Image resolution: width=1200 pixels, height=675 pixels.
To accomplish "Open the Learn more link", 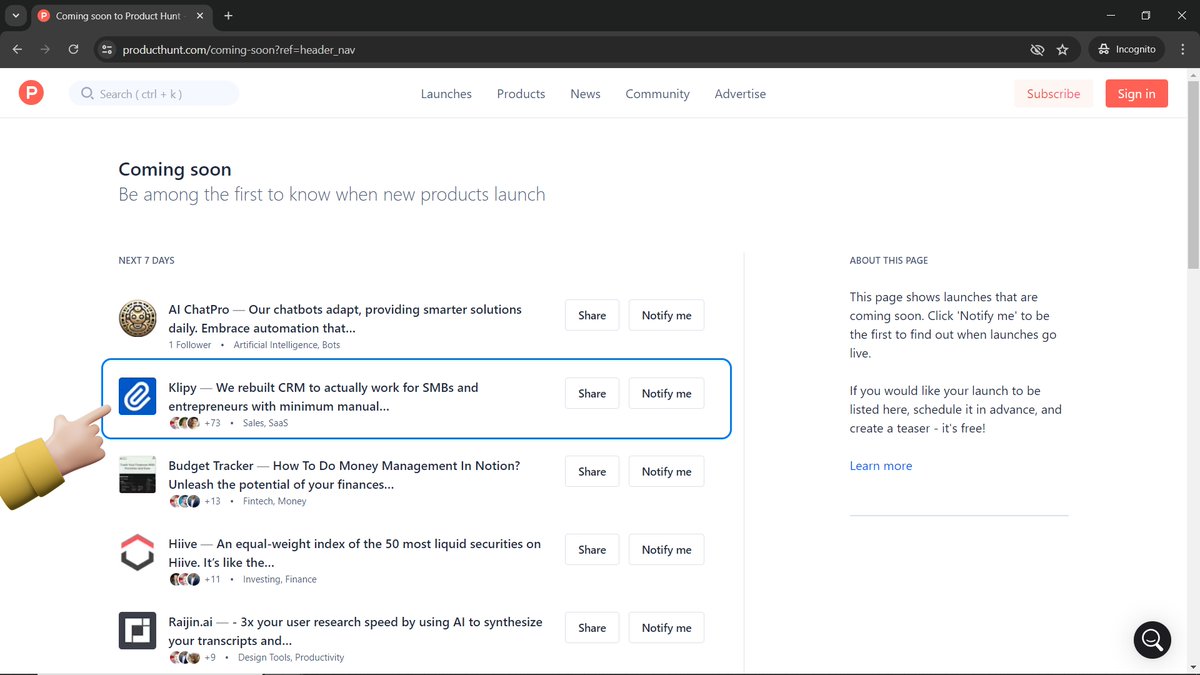I will tap(880, 466).
